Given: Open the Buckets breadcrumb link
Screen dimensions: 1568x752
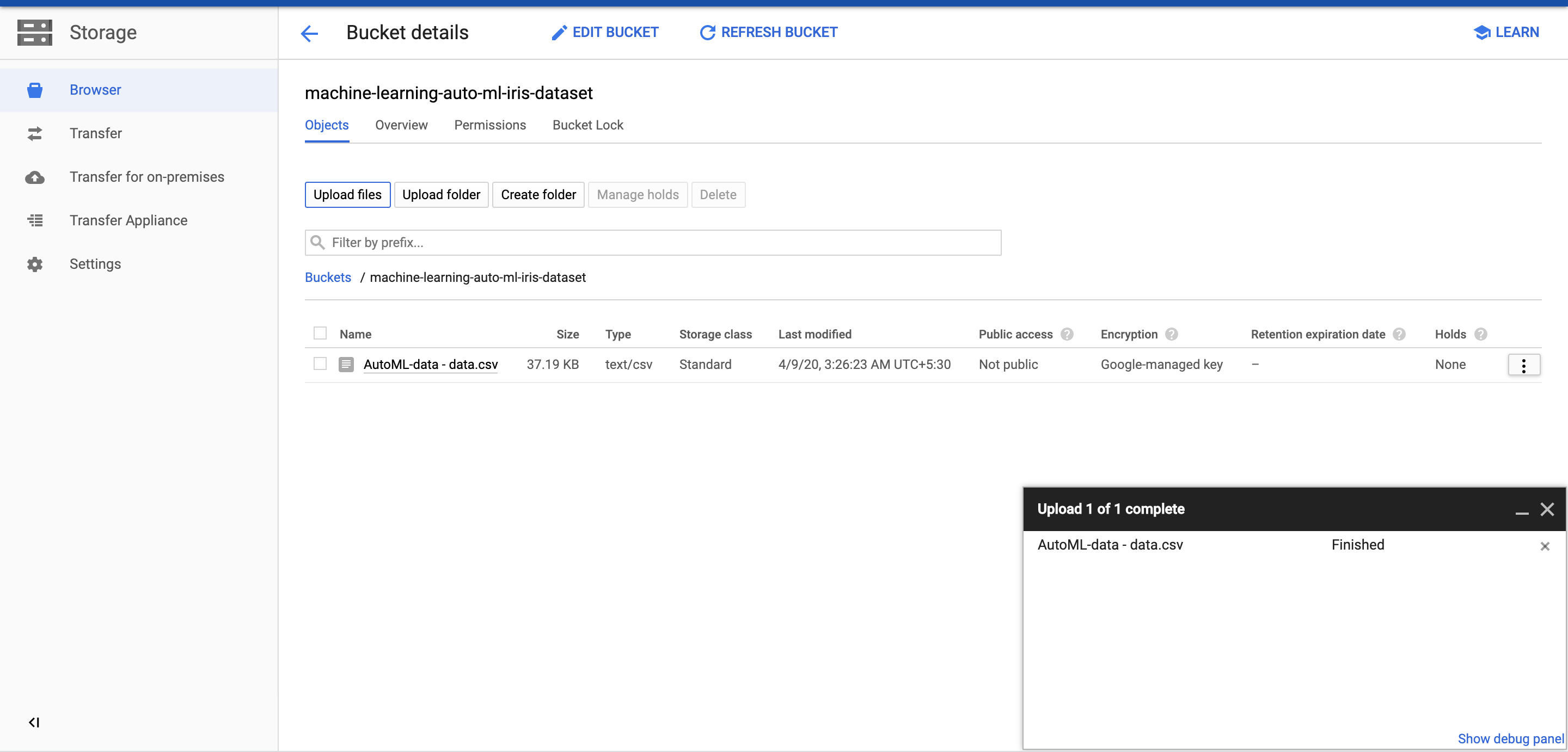Looking at the screenshot, I should 327,278.
